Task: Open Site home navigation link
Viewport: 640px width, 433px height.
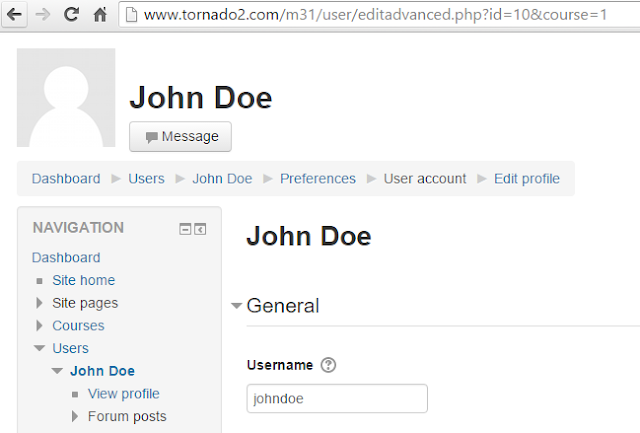Action: pos(83,280)
